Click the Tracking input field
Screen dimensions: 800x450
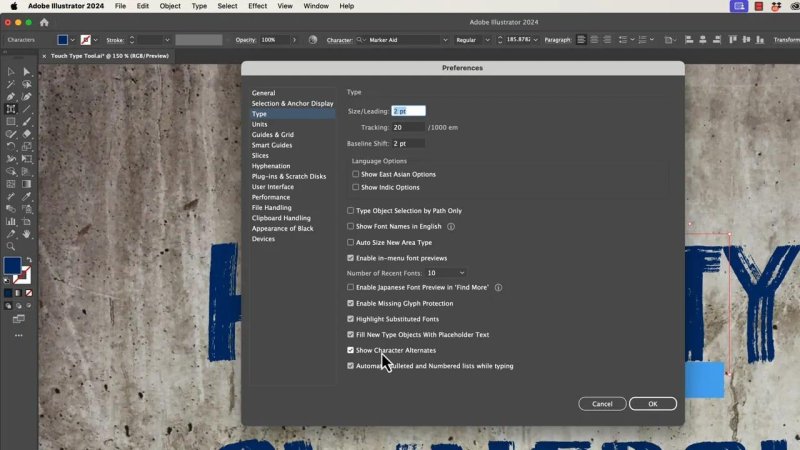click(x=408, y=127)
